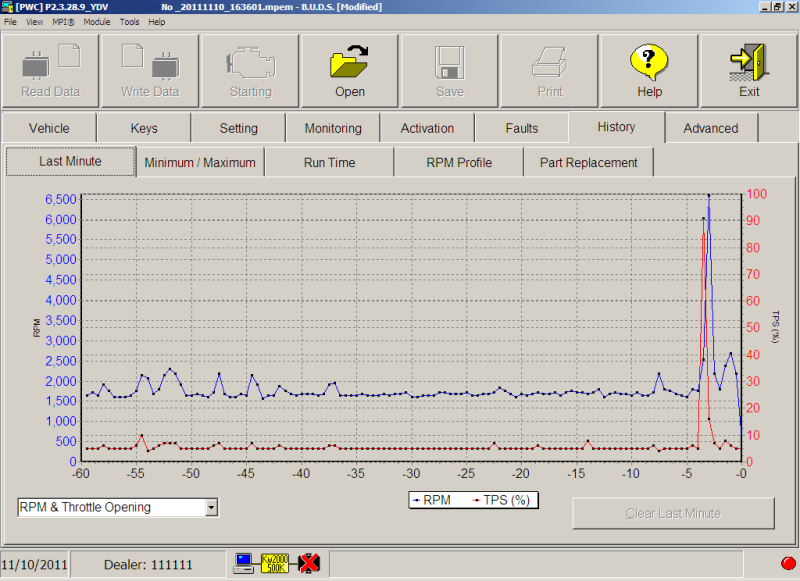
Task: Click the -60 time axis label
Action: (81, 473)
